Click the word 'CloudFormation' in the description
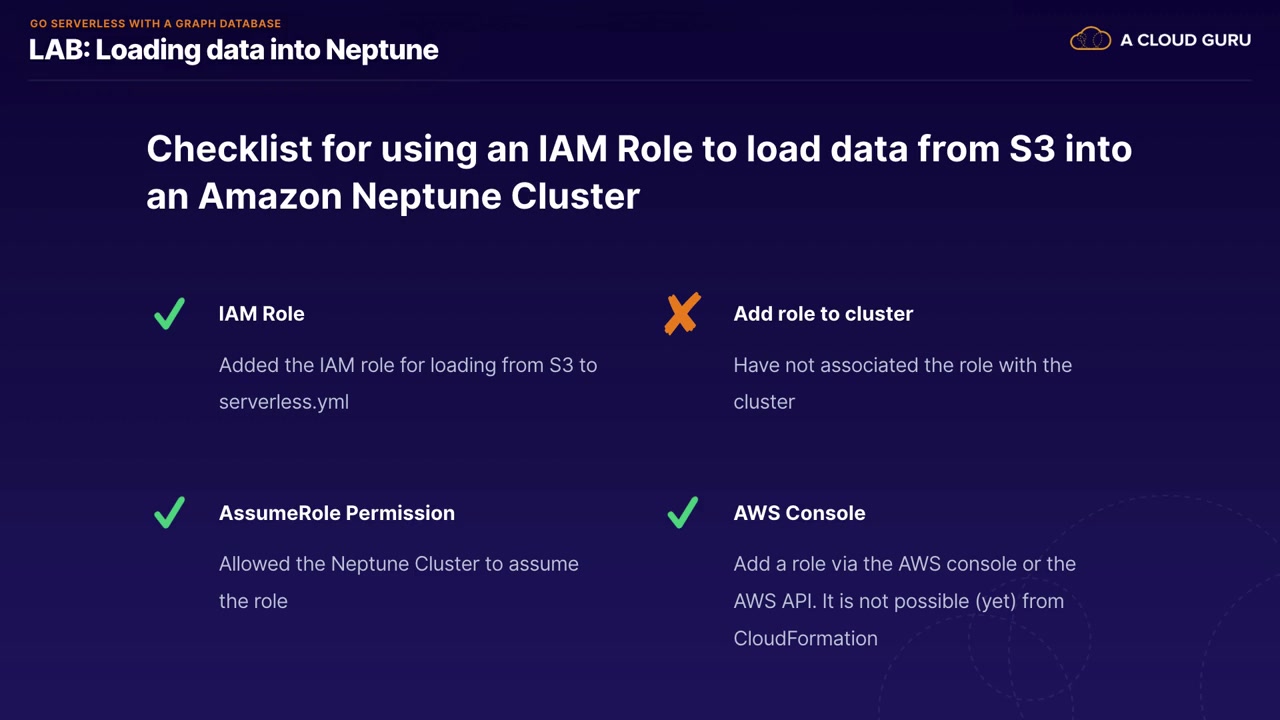The image size is (1280, 720). pos(805,639)
